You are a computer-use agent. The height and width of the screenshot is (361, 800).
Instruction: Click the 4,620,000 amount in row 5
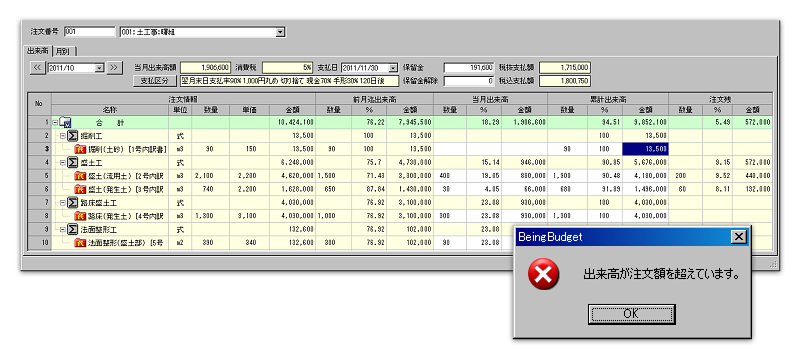(293, 175)
